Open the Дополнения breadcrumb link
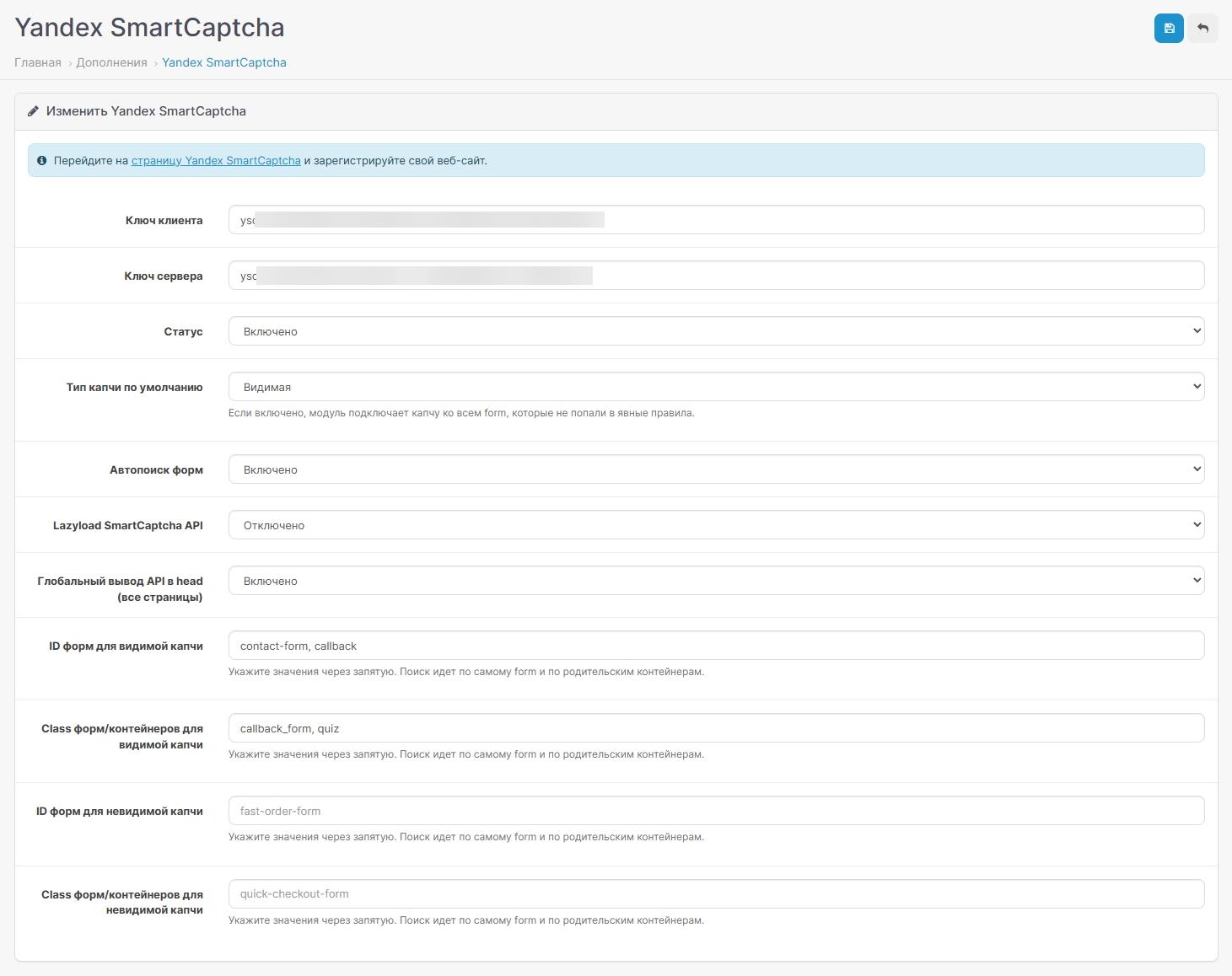Screen dimensions: 1232x976 point(111,62)
